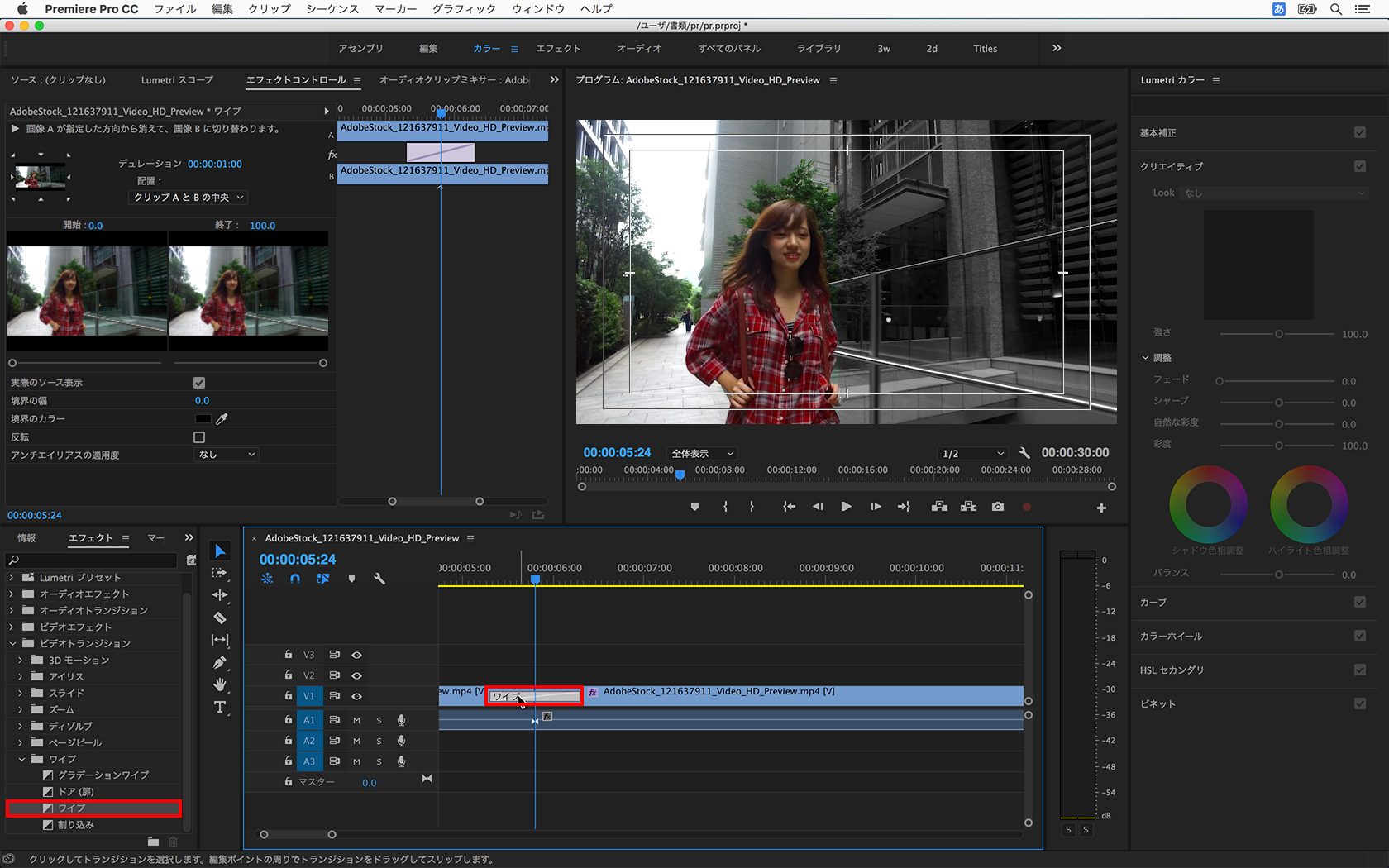
Task: Open the 全体表示 zoom level dropdown
Action: [x=703, y=454]
